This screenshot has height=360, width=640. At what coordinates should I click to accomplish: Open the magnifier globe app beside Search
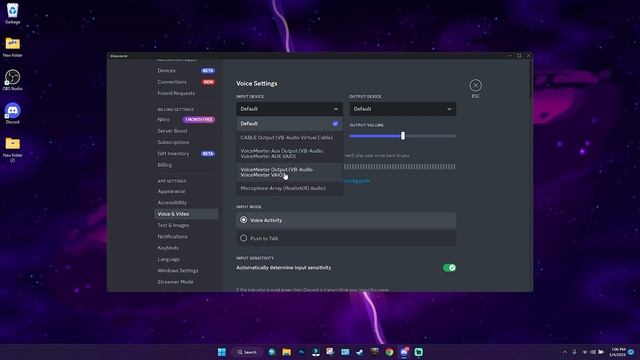click(272, 352)
